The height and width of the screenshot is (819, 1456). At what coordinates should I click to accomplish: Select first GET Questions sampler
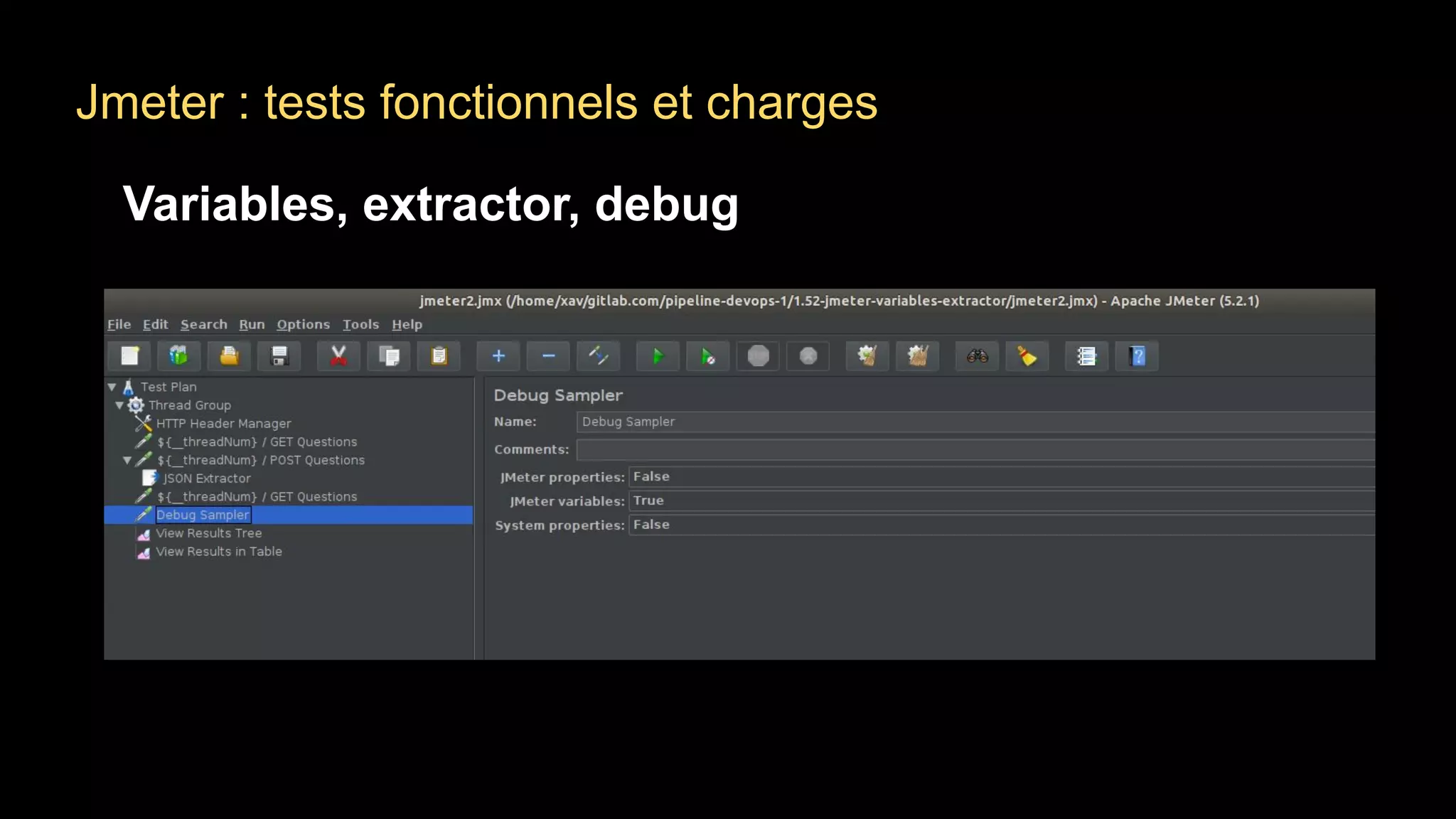coord(257,442)
